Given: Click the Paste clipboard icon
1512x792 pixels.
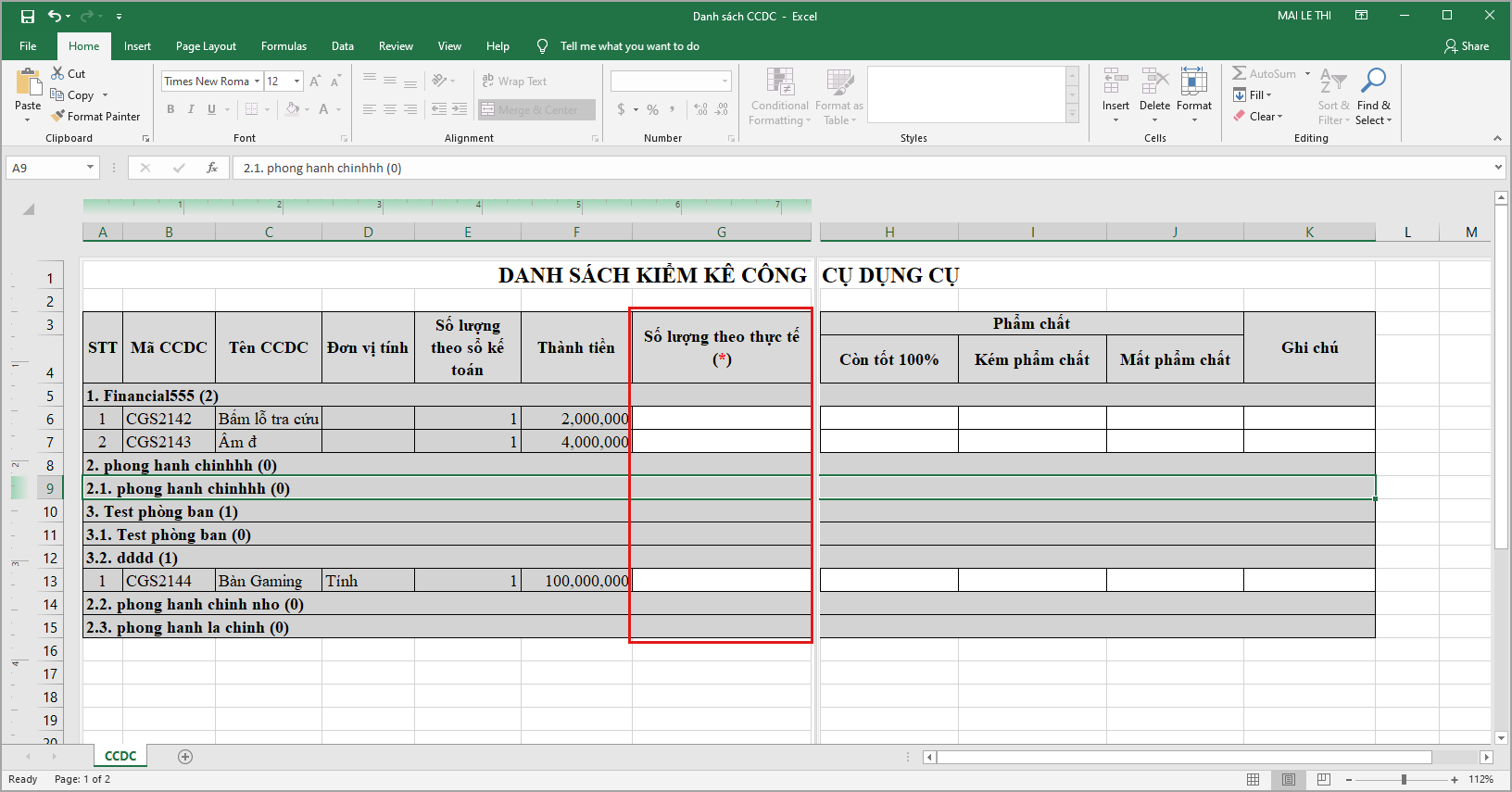Looking at the screenshot, I should (x=28, y=83).
